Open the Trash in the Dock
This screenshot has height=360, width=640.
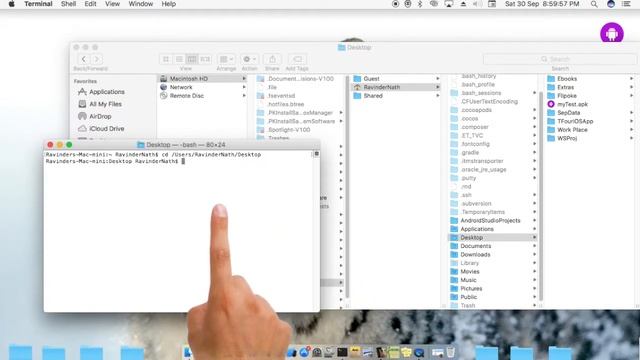click(450, 352)
